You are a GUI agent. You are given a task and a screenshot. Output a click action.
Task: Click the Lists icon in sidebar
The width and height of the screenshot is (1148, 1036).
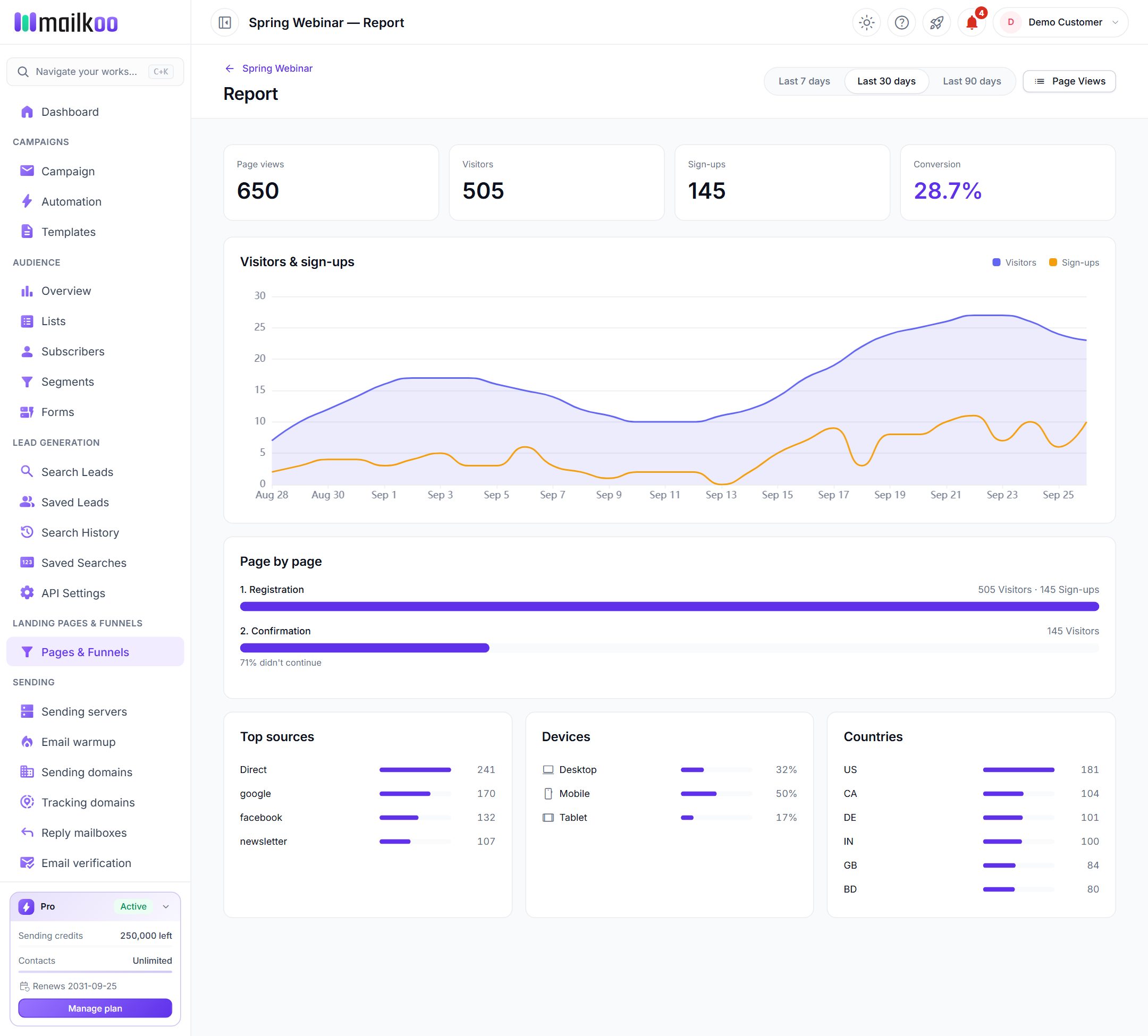point(27,321)
